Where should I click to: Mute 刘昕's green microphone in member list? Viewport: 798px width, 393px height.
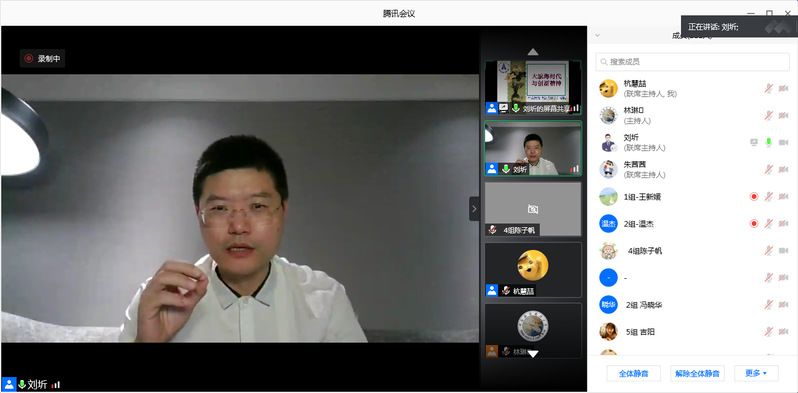768,143
